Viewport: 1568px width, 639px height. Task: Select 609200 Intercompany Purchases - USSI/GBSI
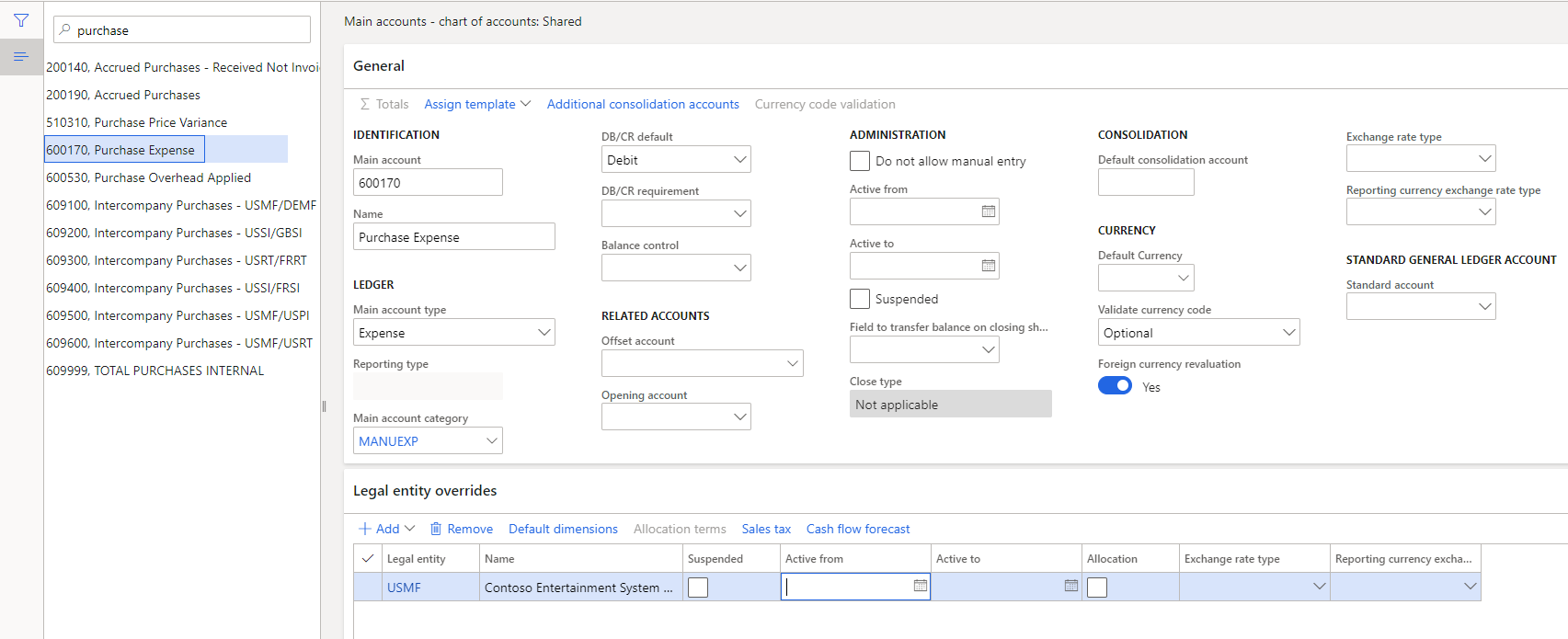(x=174, y=233)
